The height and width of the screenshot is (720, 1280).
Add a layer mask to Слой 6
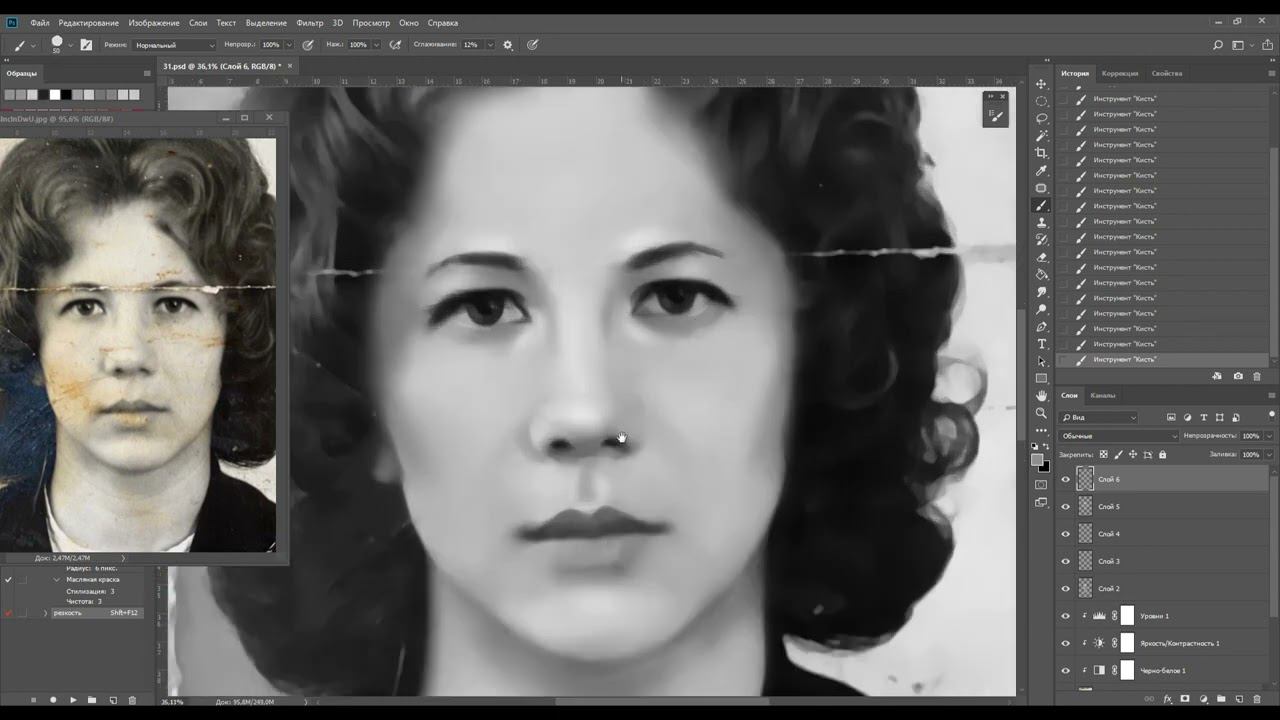[1185, 699]
